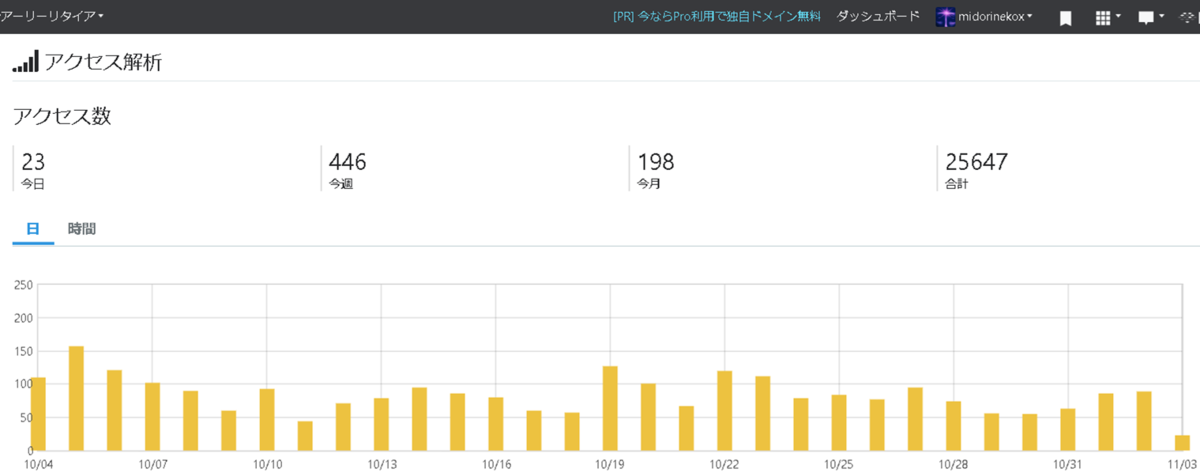Click the 10/19 date axis label
The image size is (1200, 476).
(610, 465)
